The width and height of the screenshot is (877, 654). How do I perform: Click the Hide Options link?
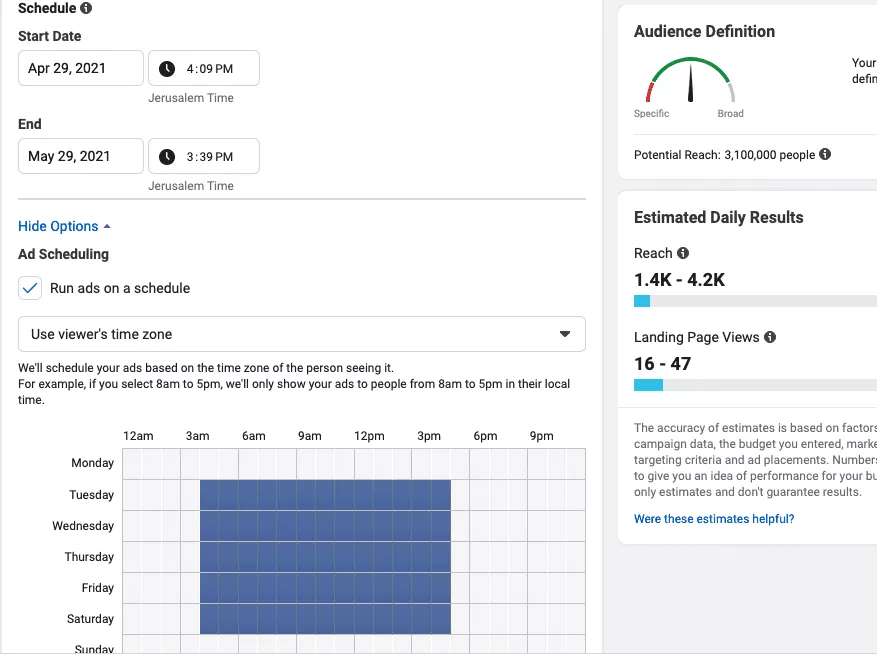coord(58,226)
